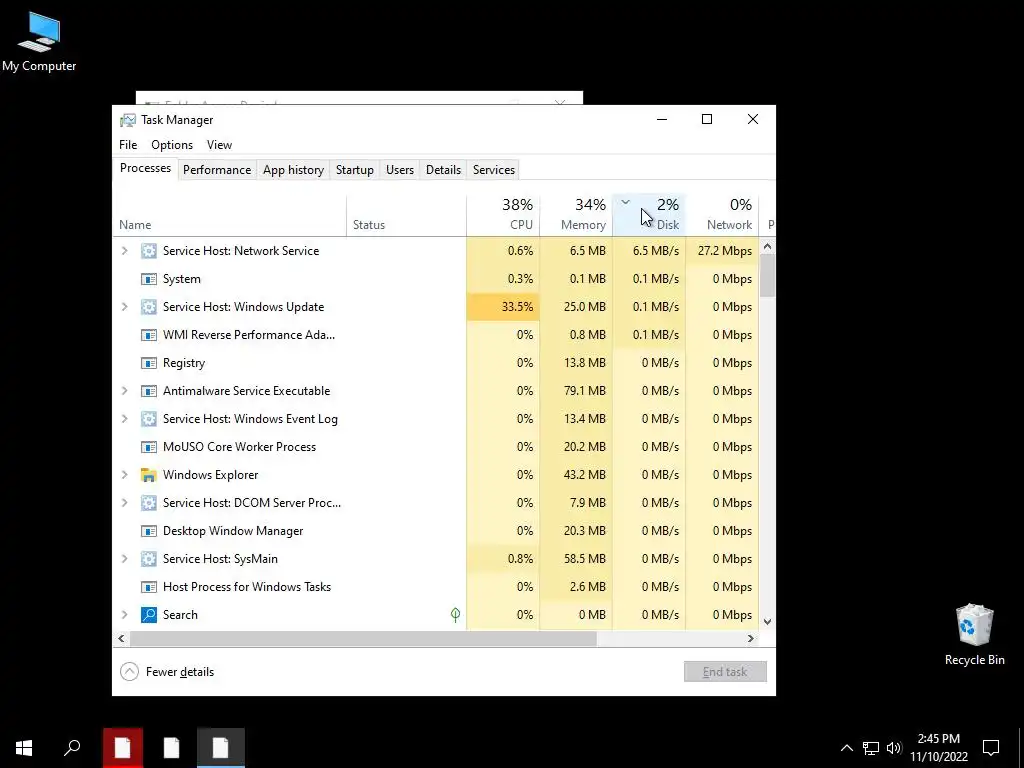The width and height of the screenshot is (1024, 768).
Task: Select the 79.1 MB memory value
Action: coord(584,391)
